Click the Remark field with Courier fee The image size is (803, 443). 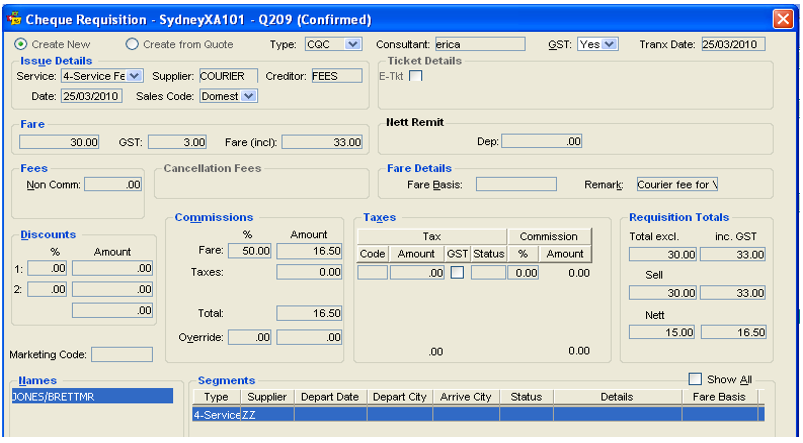point(677,184)
